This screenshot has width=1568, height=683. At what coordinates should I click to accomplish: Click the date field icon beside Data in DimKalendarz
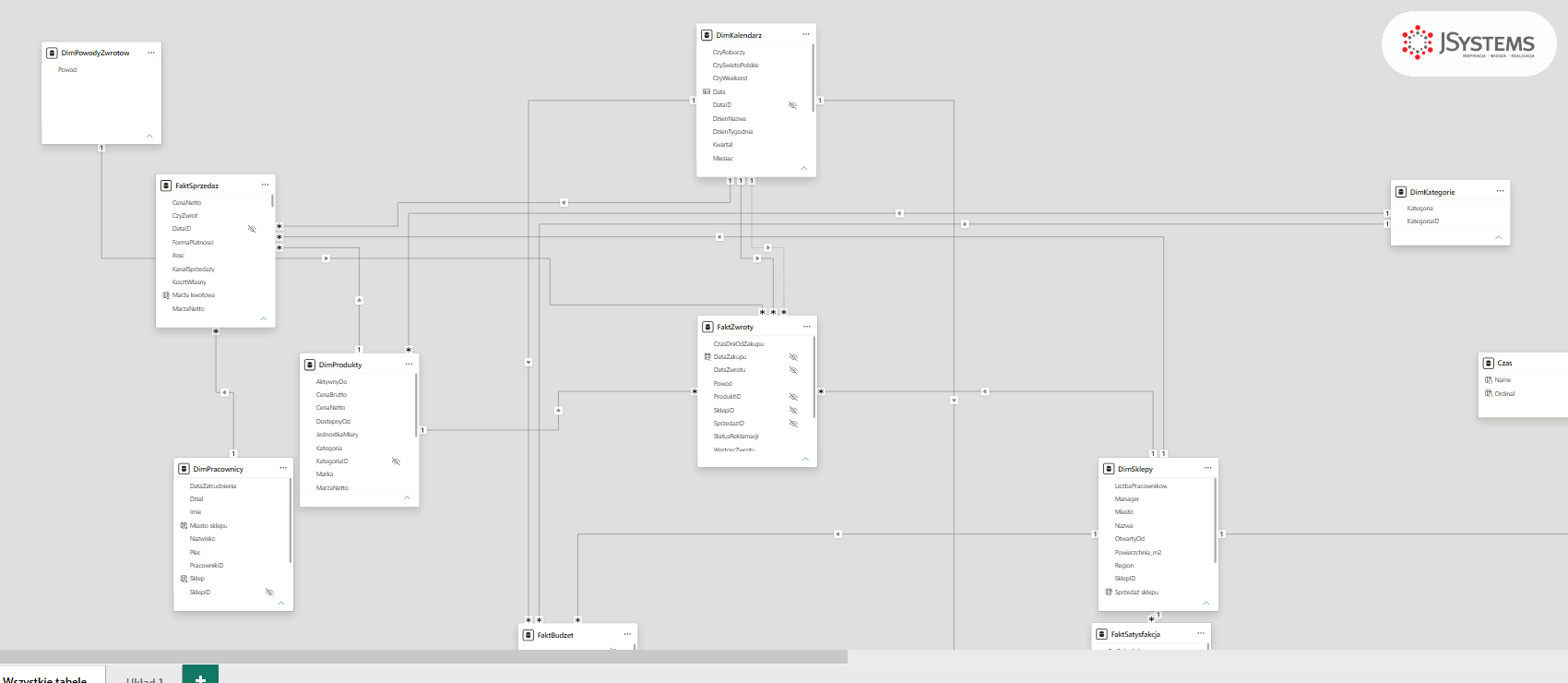click(707, 91)
